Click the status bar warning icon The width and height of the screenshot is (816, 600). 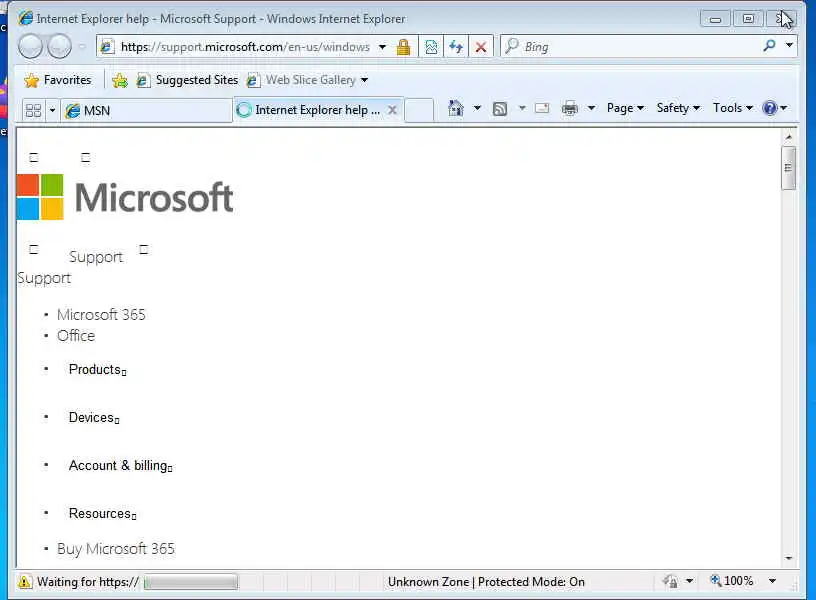tap(24, 582)
